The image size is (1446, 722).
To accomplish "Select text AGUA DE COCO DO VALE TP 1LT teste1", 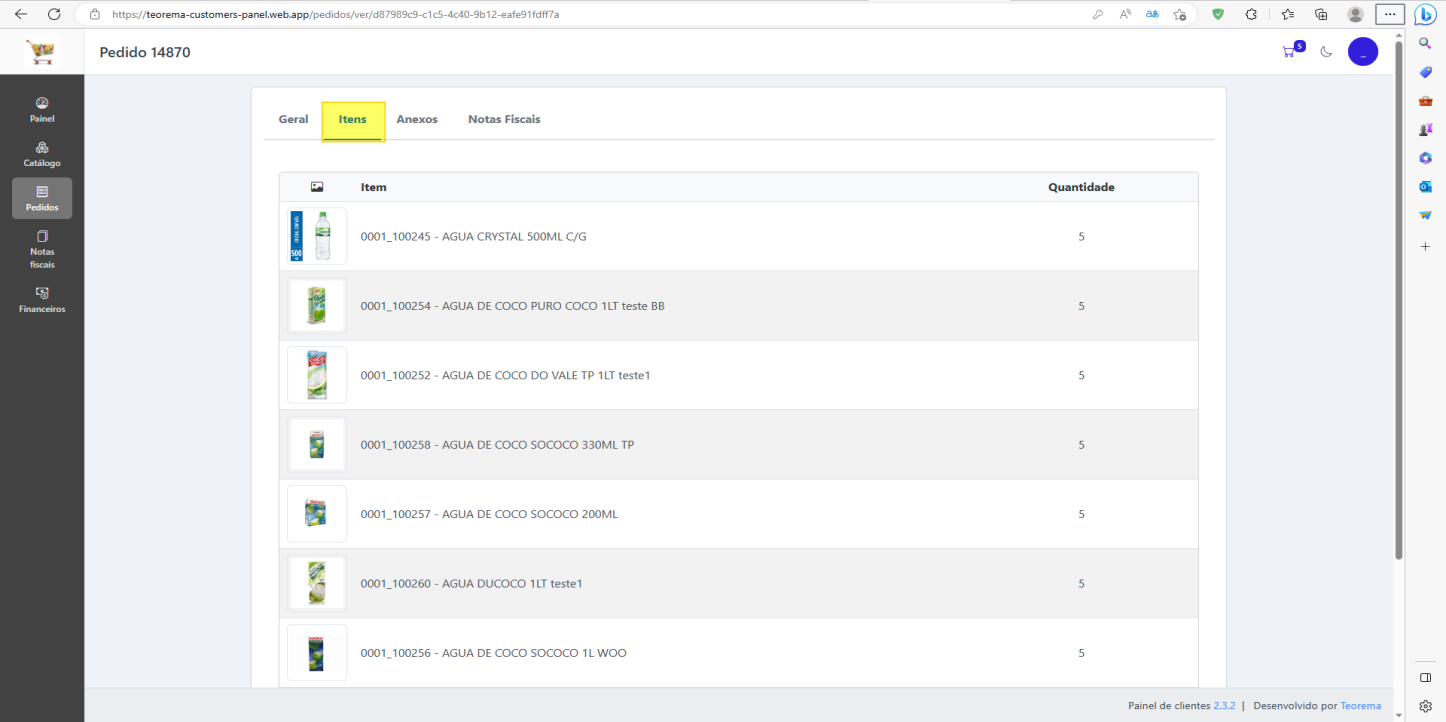I will pos(546,375).
